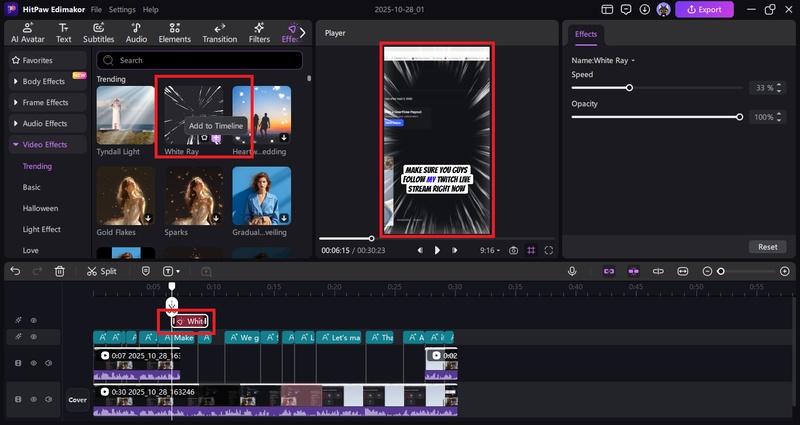Viewport: 800px width, 425px height.
Task: Toggle the player grid overlay
Action: click(x=531, y=251)
